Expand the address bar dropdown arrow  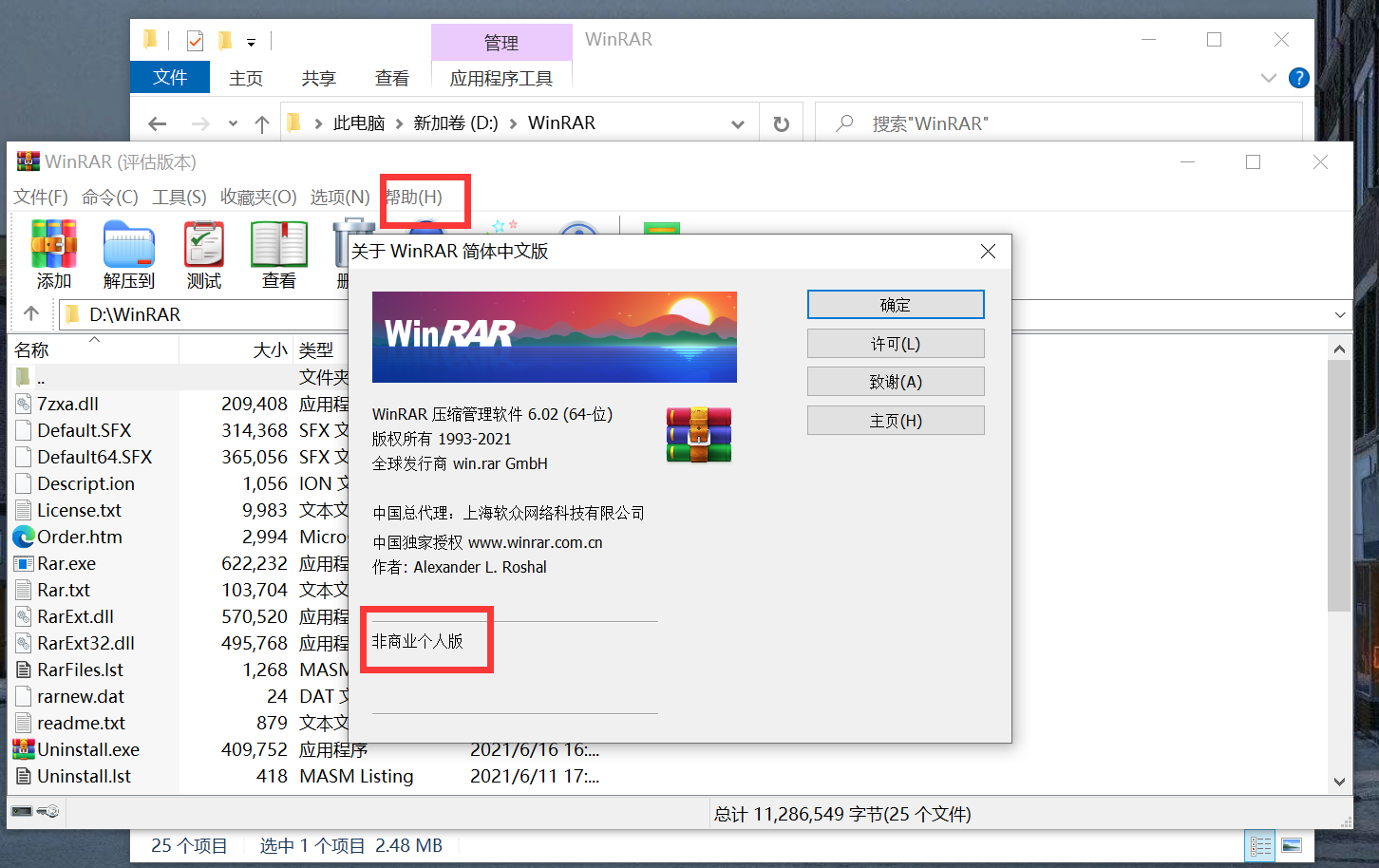pyautogui.click(x=738, y=123)
